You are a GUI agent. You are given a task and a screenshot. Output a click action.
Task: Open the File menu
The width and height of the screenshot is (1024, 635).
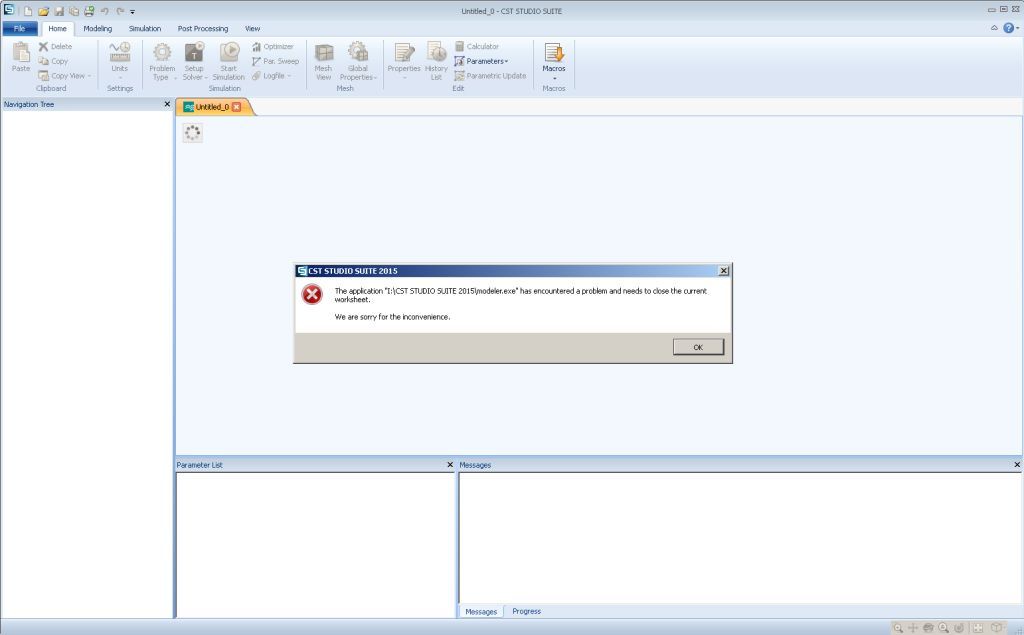point(20,29)
